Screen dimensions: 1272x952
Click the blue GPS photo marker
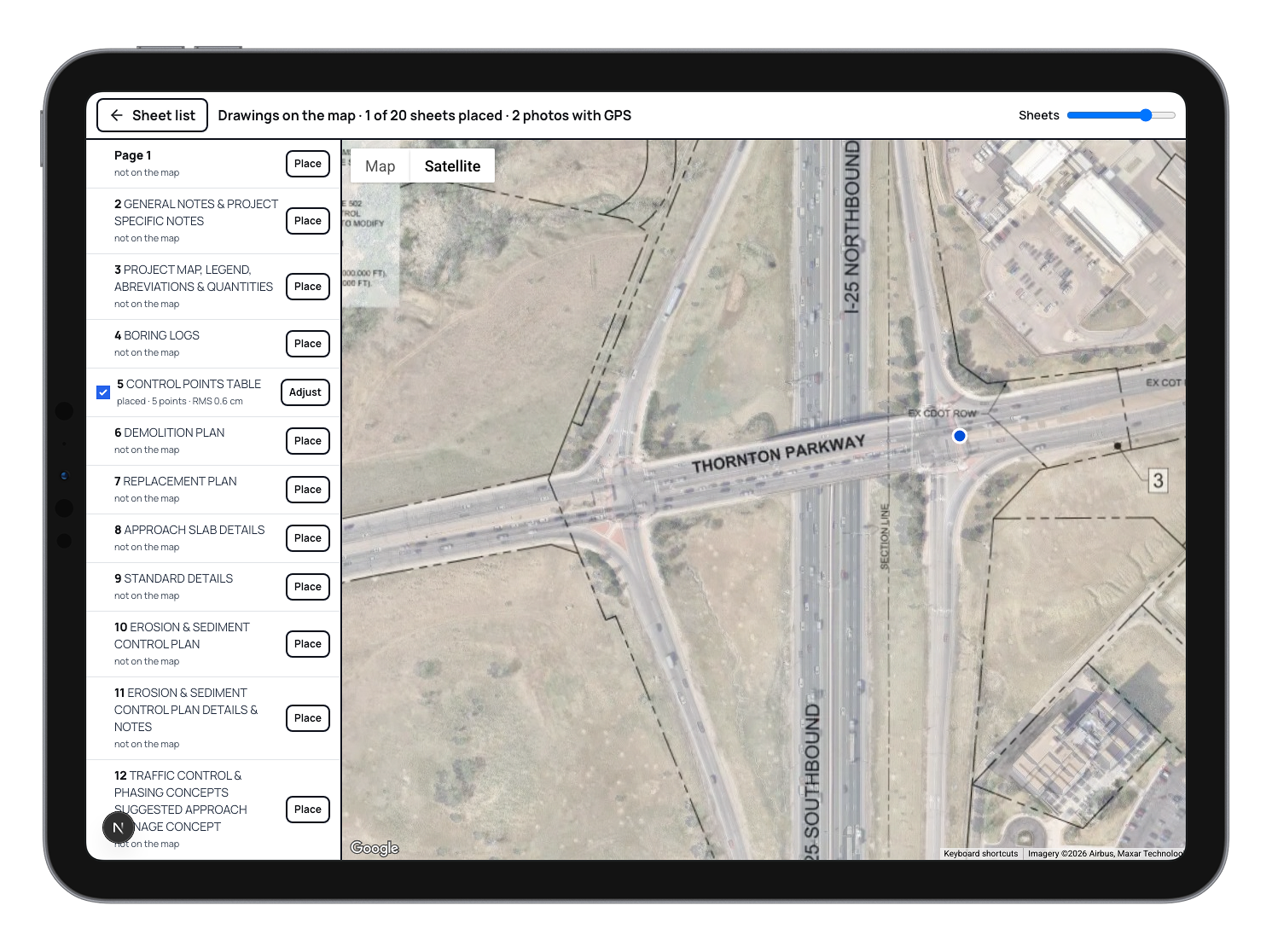[x=960, y=436]
